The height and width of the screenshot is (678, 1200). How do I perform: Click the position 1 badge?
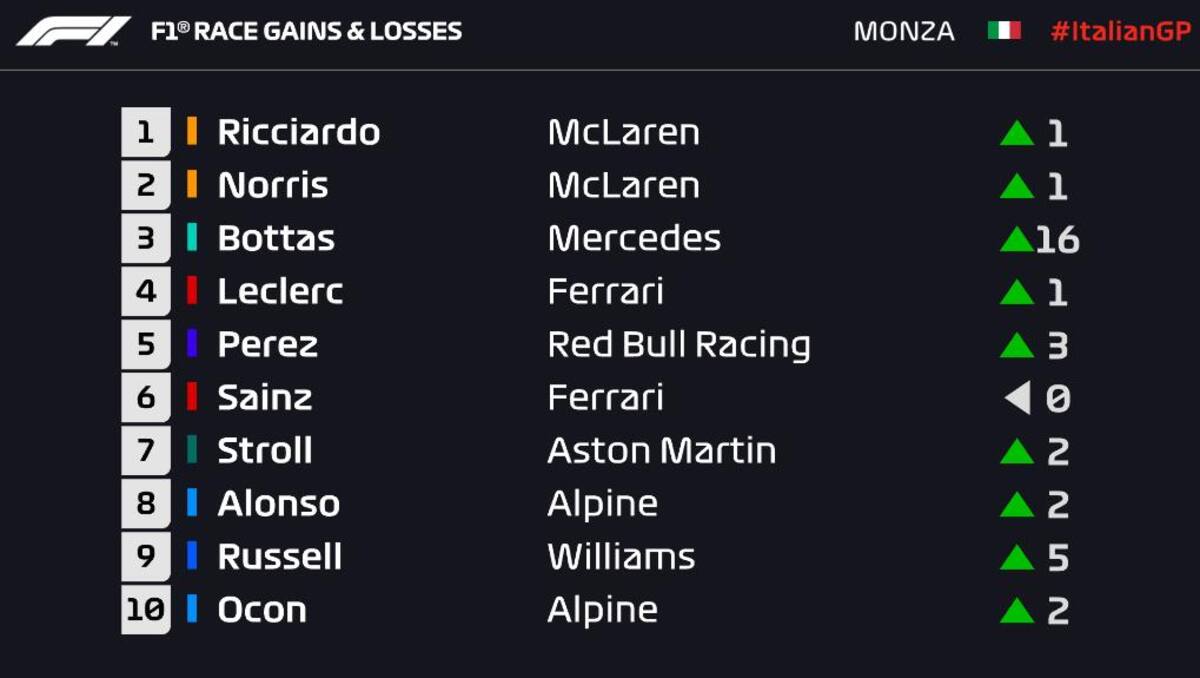point(146,132)
